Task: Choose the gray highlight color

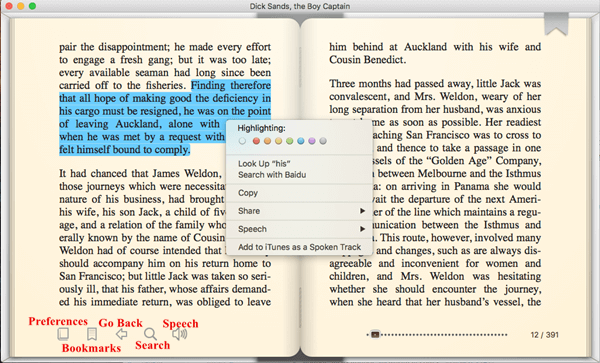Action: click(x=323, y=141)
